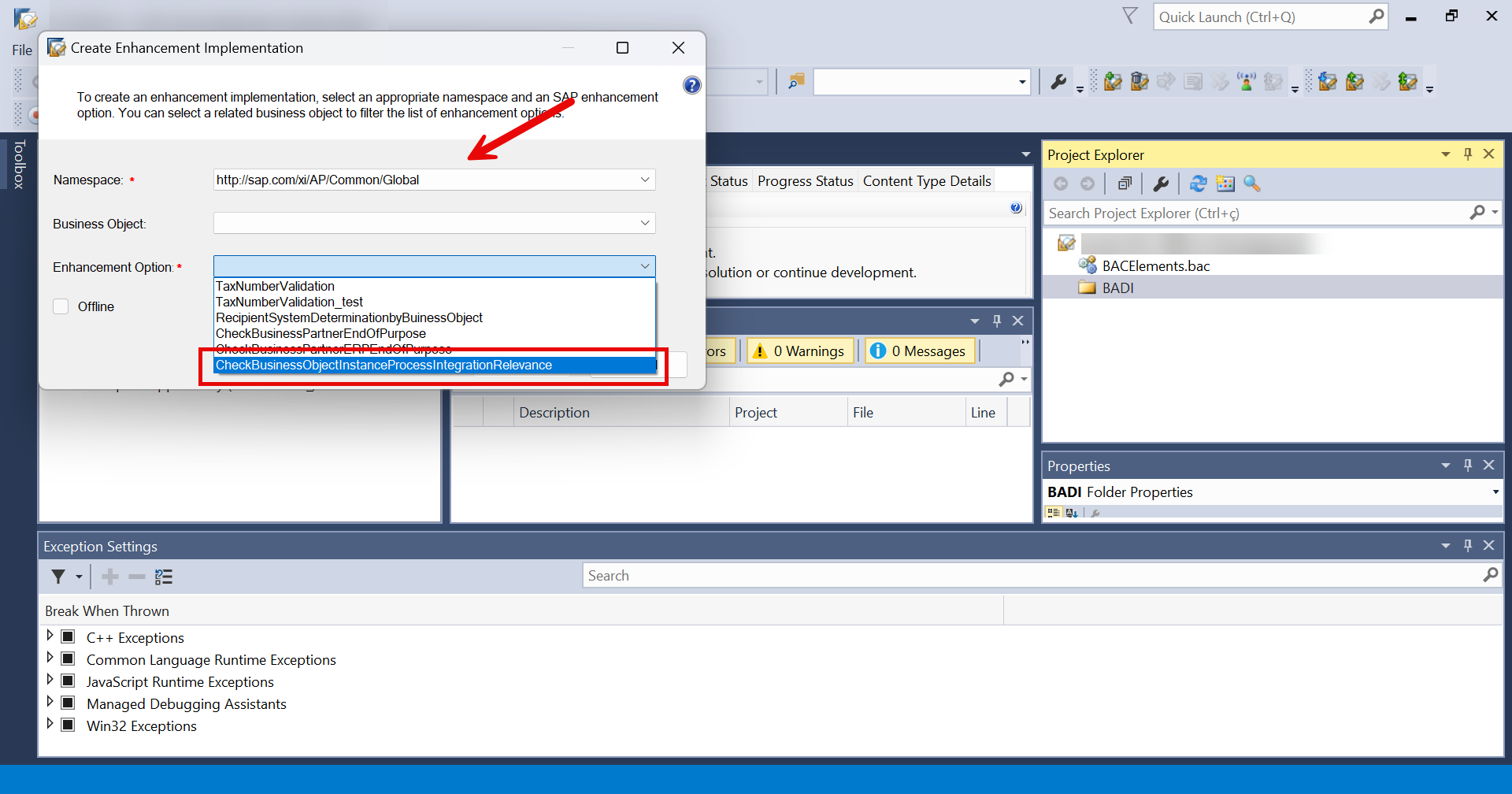Screen dimensions: 1512x794
Task: Click the Delete Solution toolbar icon
Action: point(1140,82)
